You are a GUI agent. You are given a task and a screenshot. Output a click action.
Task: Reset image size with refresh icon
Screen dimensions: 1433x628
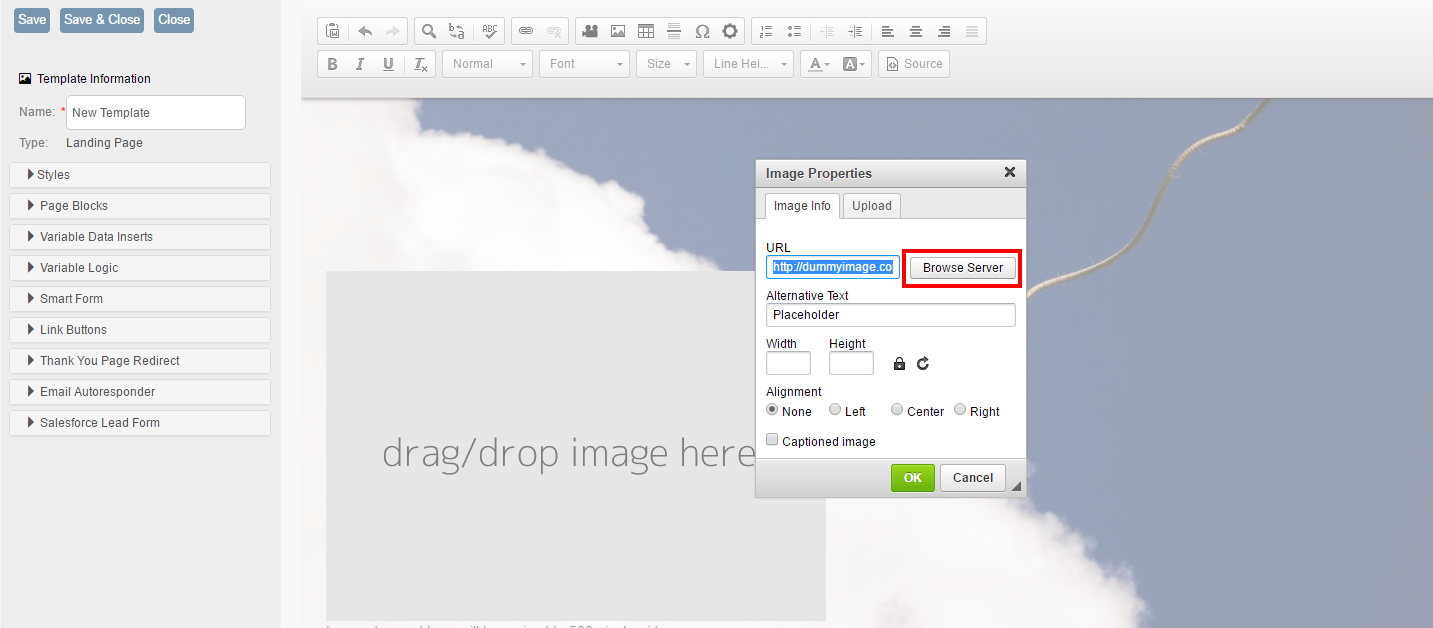pyautogui.click(x=923, y=364)
